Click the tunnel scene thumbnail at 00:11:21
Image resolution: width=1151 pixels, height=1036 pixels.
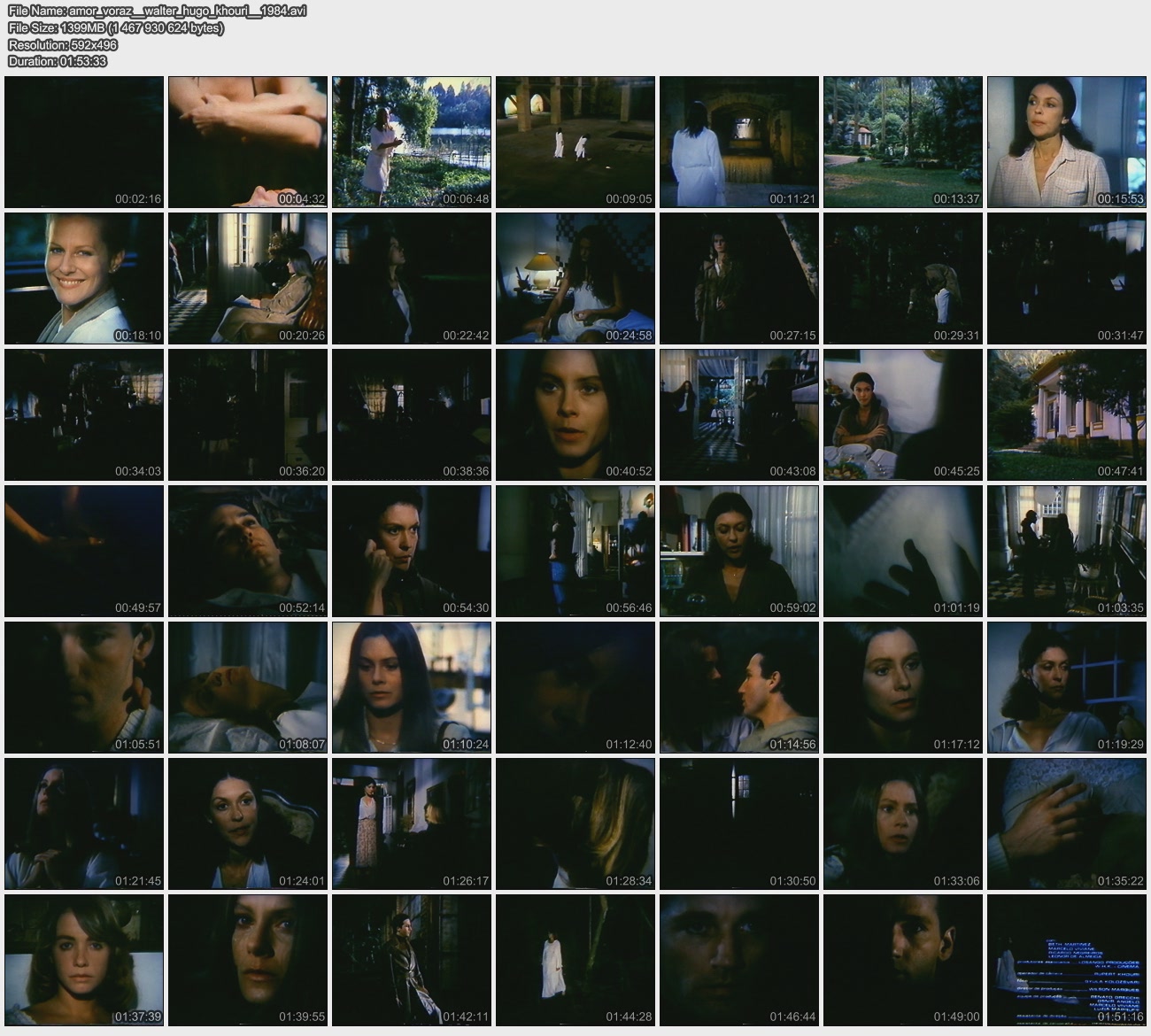pos(738,142)
